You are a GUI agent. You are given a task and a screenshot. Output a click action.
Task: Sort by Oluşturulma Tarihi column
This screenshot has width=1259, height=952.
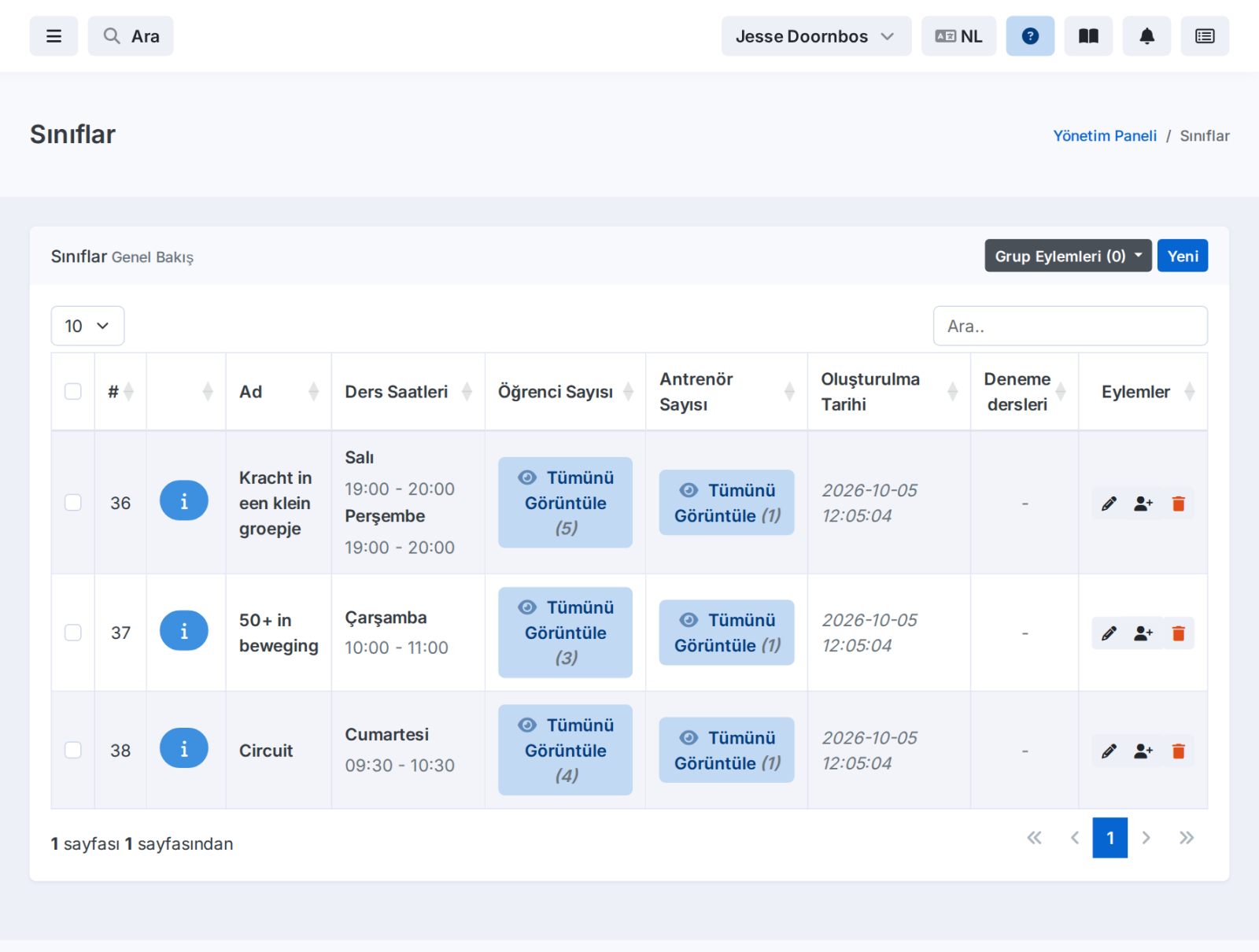tap(888, 392)
